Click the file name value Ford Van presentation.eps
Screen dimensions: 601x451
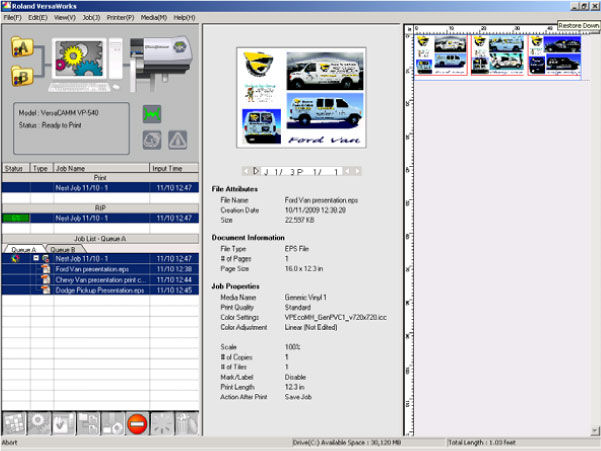[321, 200]
